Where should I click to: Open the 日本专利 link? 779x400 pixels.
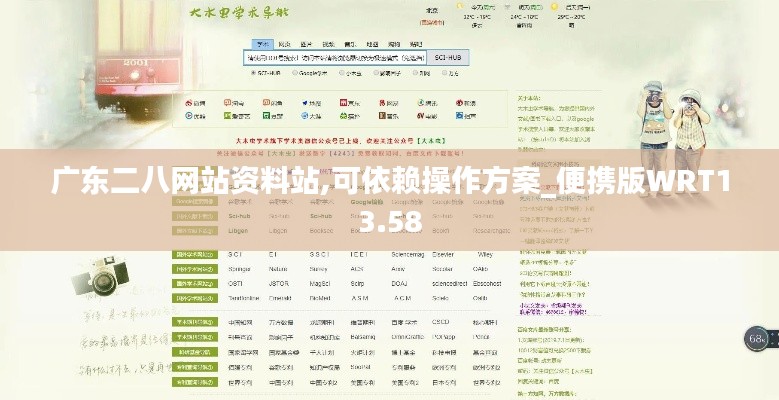(x=444, y=383)
